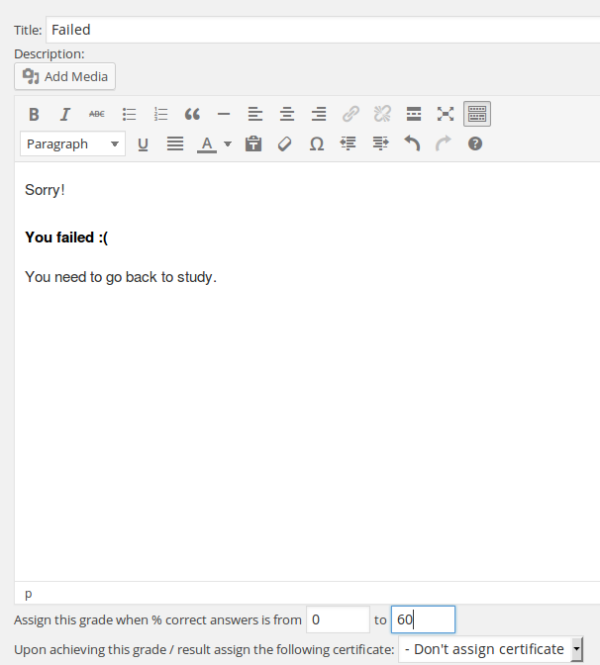Insert a Read More tag

point(414,114)
